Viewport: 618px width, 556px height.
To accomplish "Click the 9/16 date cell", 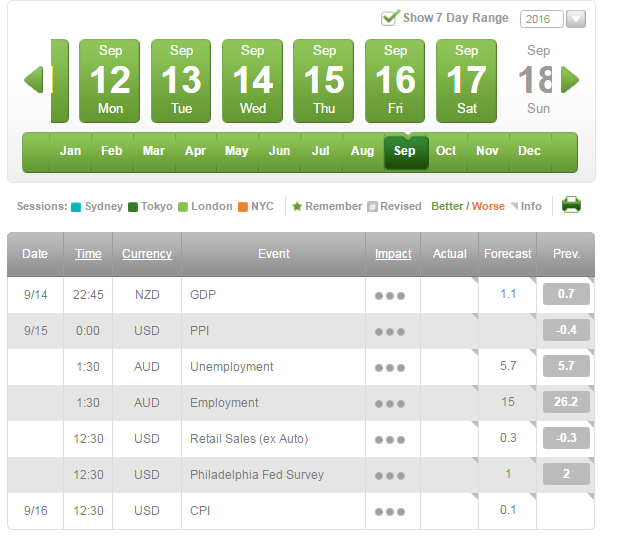I will 35,511.
